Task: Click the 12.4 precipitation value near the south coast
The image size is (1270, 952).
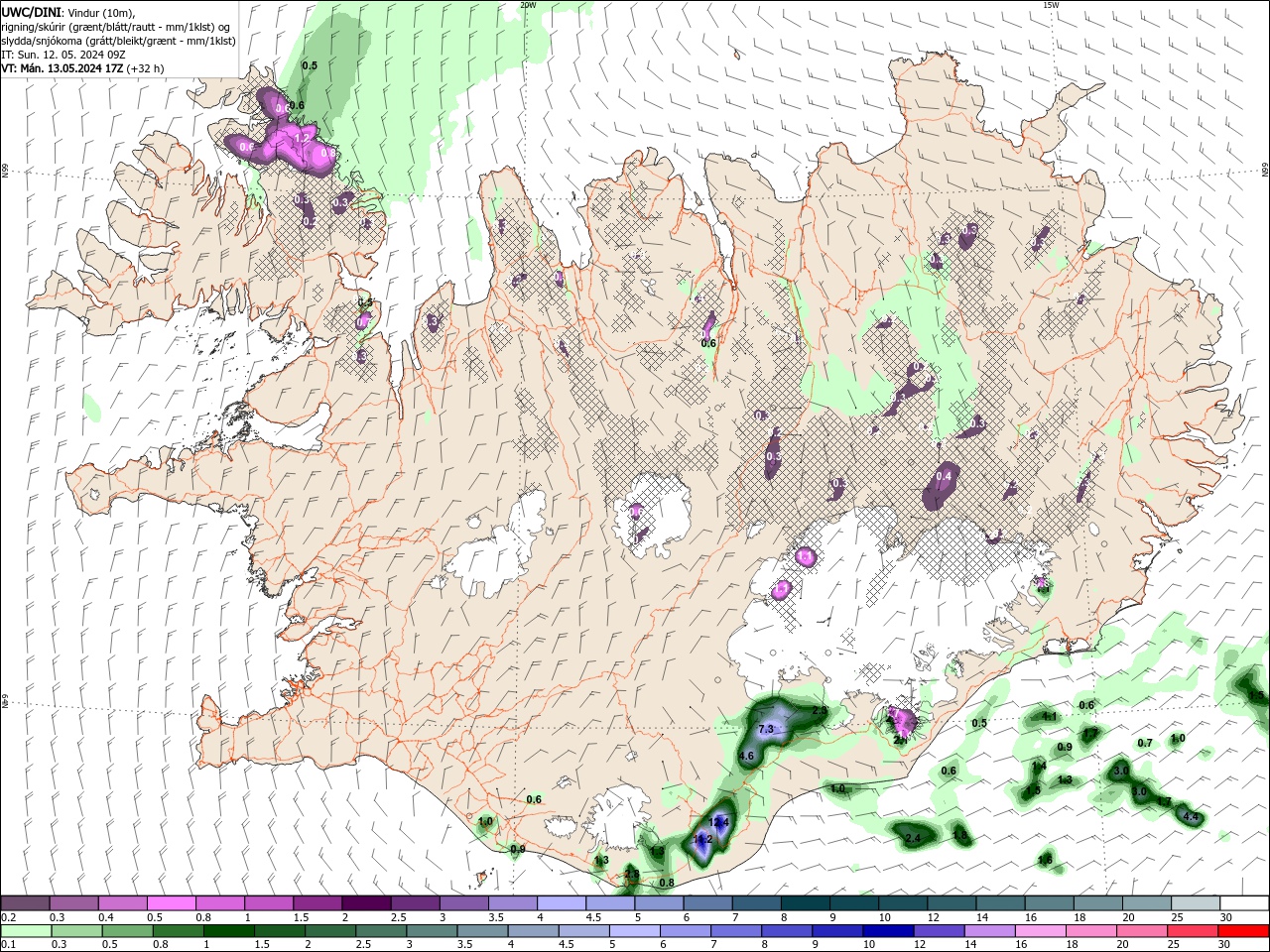Action: pyautogui.click(x=719, y=822)
